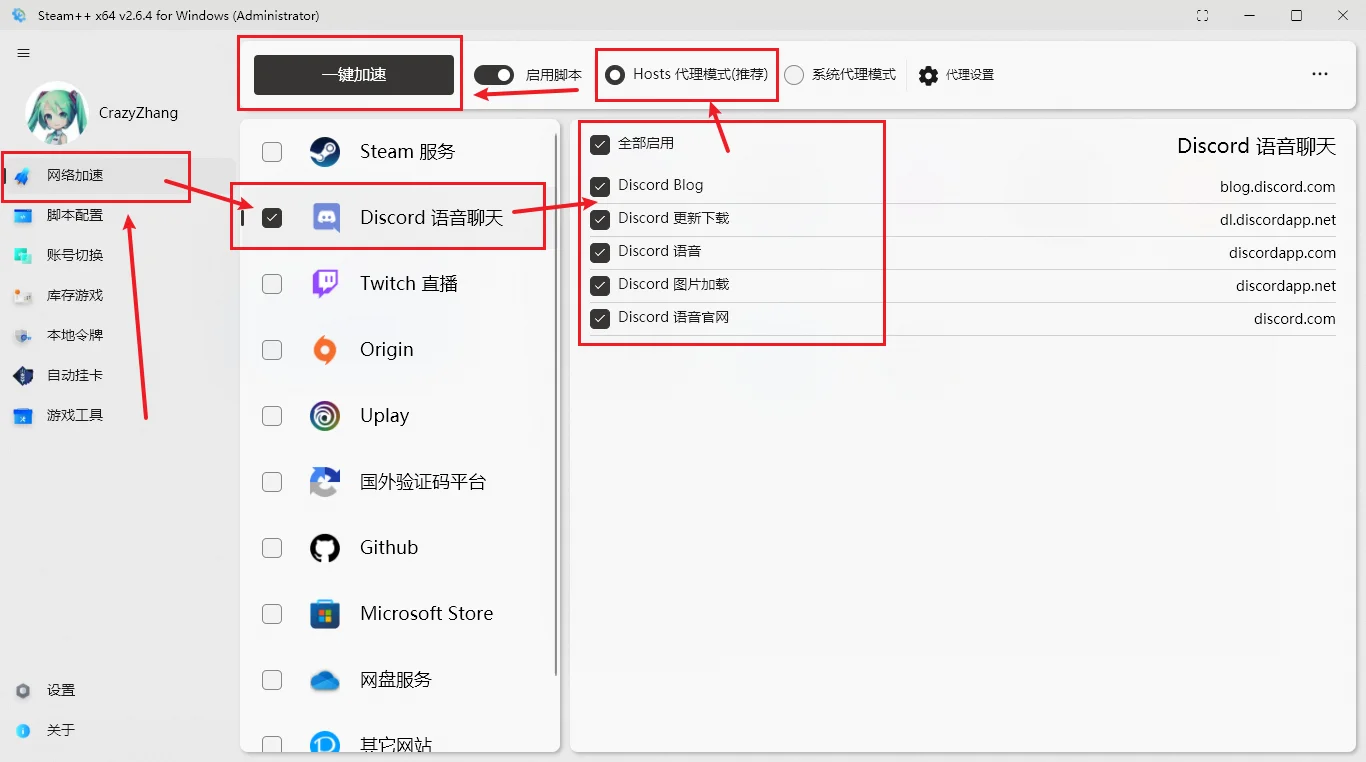Click the 一键加速 button

point(354,75)
